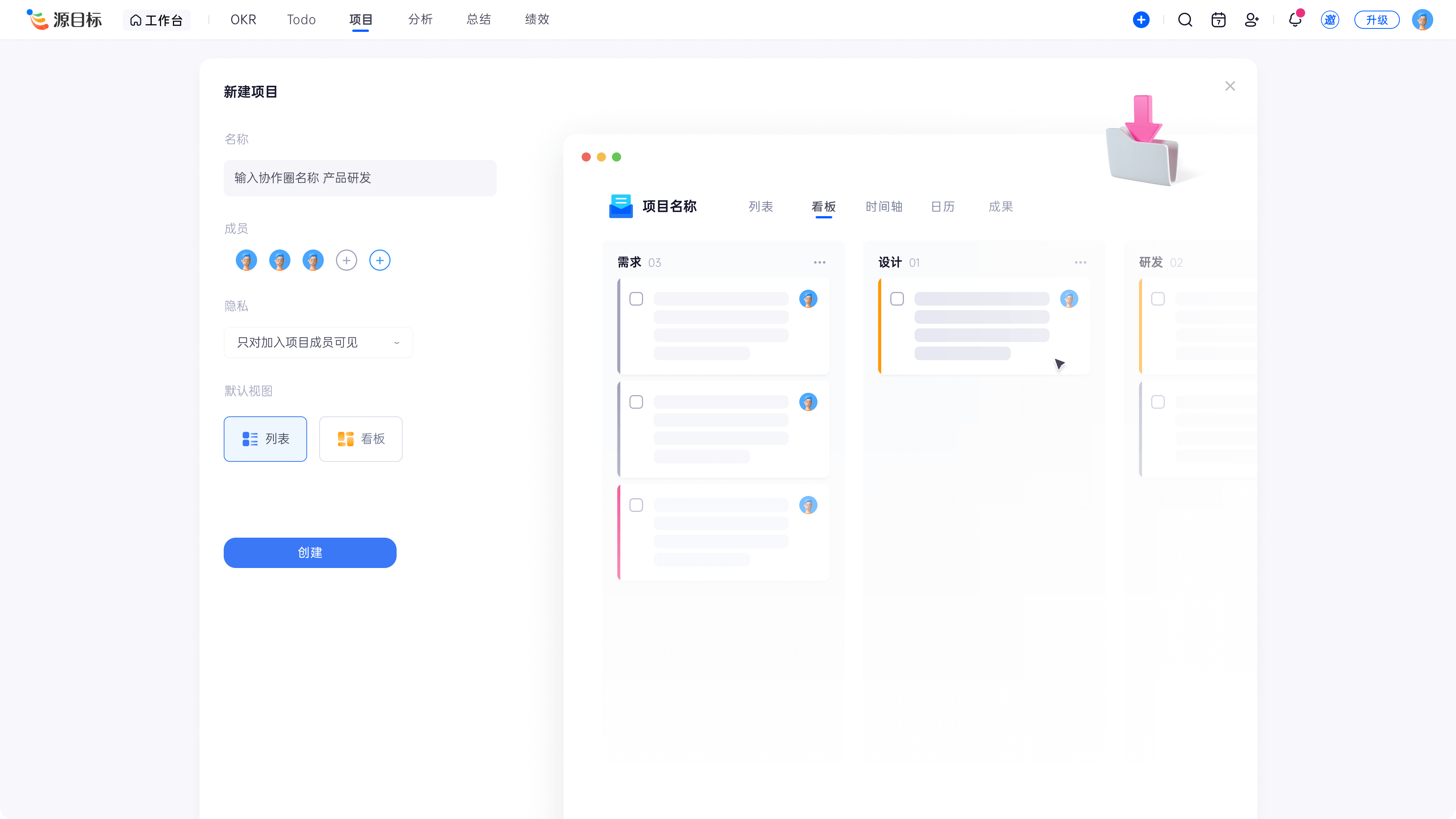Open the calendar icon in top bar

pyautogui.click(x=1218, y=20)
